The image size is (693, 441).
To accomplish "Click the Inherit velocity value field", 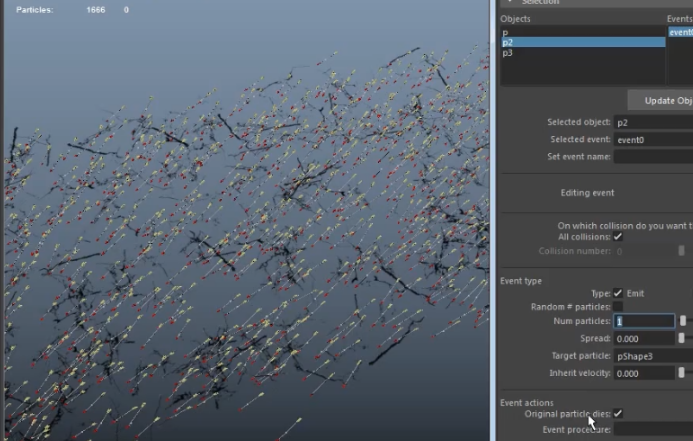I will coord(644,373).
